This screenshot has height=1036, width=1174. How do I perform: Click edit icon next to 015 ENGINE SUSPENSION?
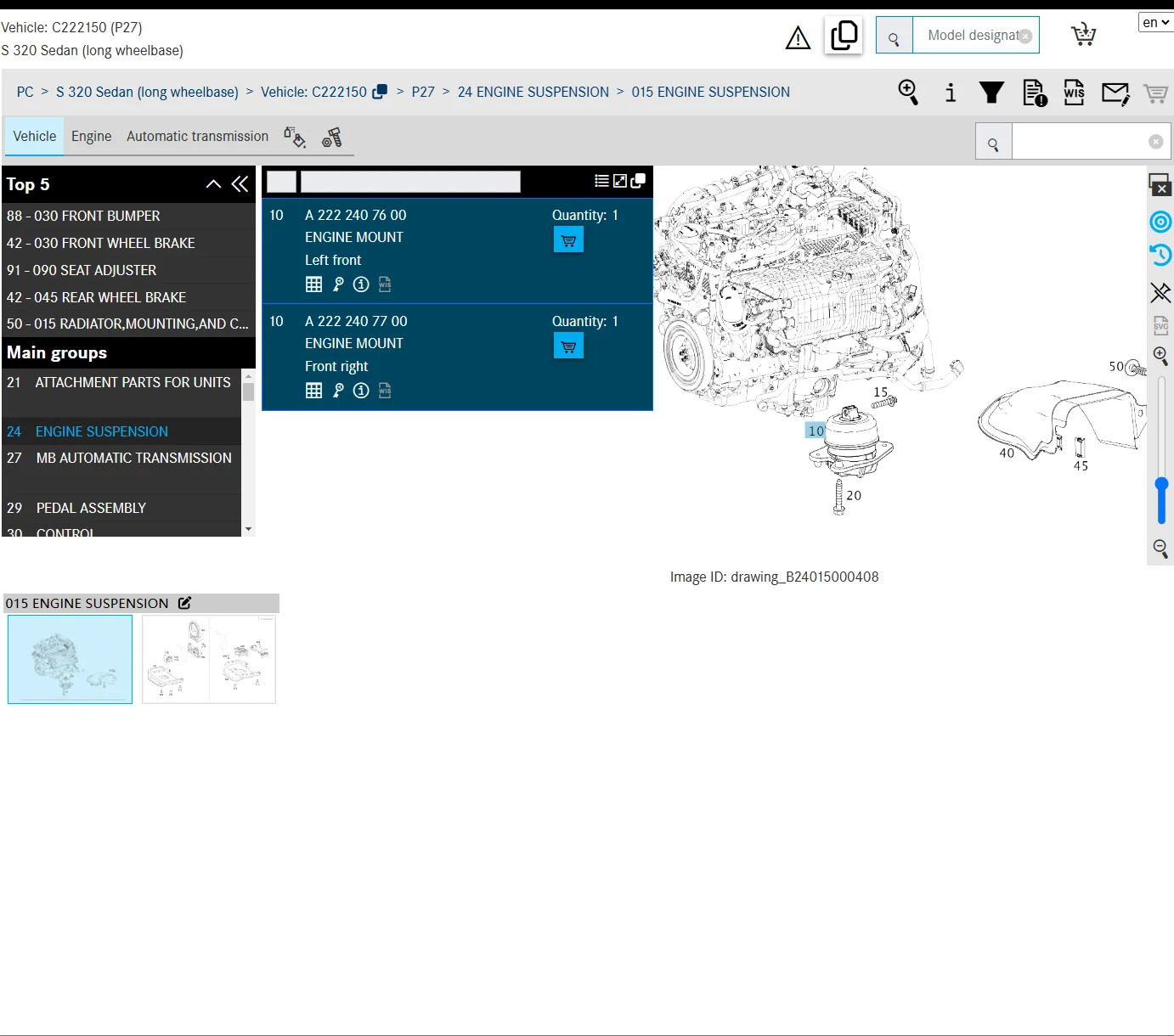coord(184,603)
